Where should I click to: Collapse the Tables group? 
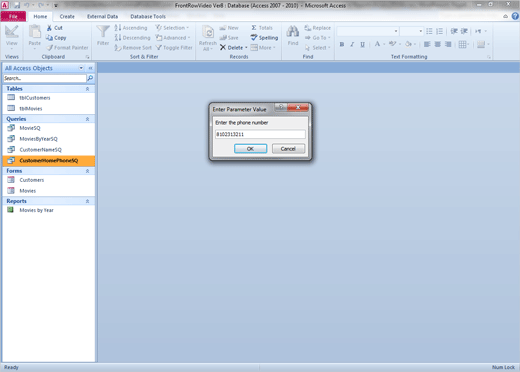pyautogui.click(x=87, y=89)
